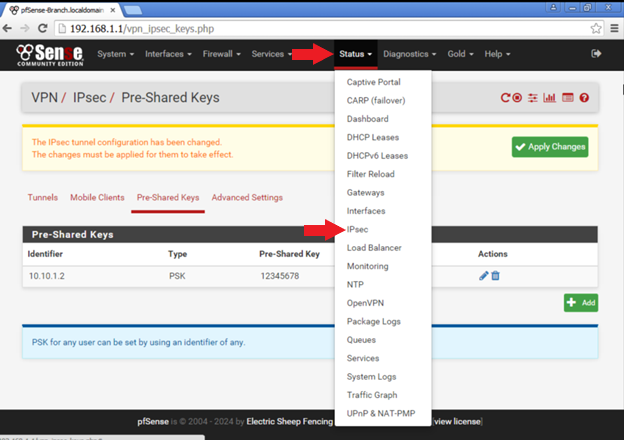Select Interfaces in the Status dropdown list
This screenshot has height=440, width=624.
point(366,211)
